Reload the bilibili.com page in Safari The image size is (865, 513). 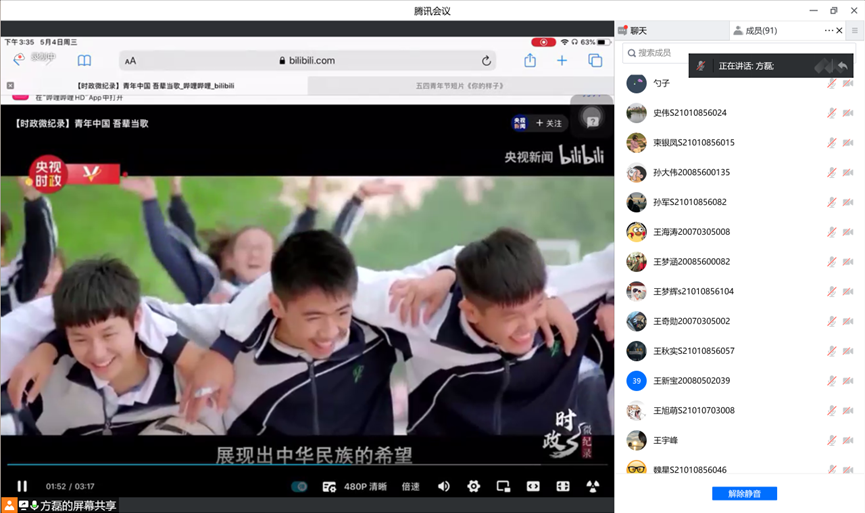(486, 61)
